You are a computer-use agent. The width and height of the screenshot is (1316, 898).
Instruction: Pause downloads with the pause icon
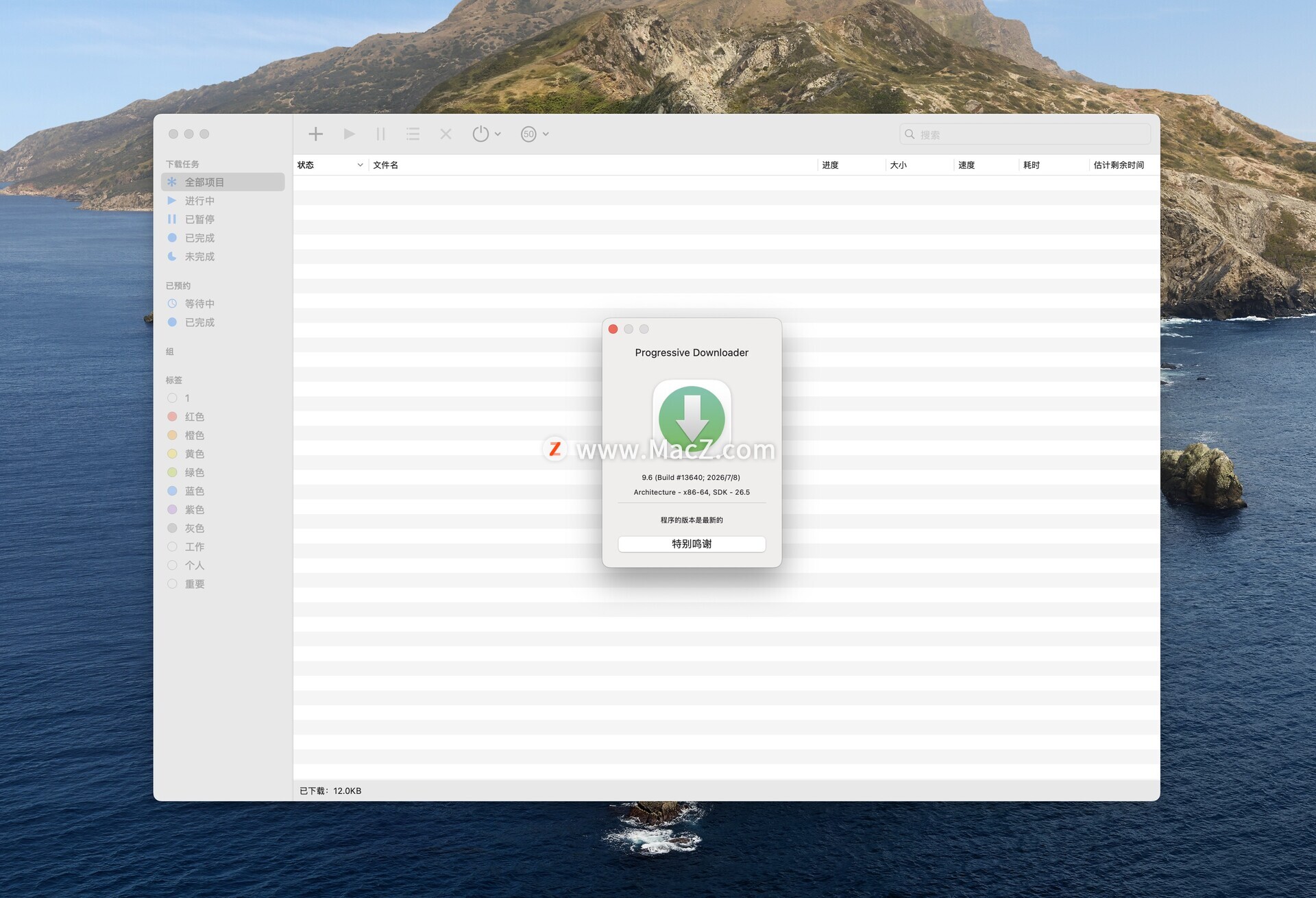(381, 134)
